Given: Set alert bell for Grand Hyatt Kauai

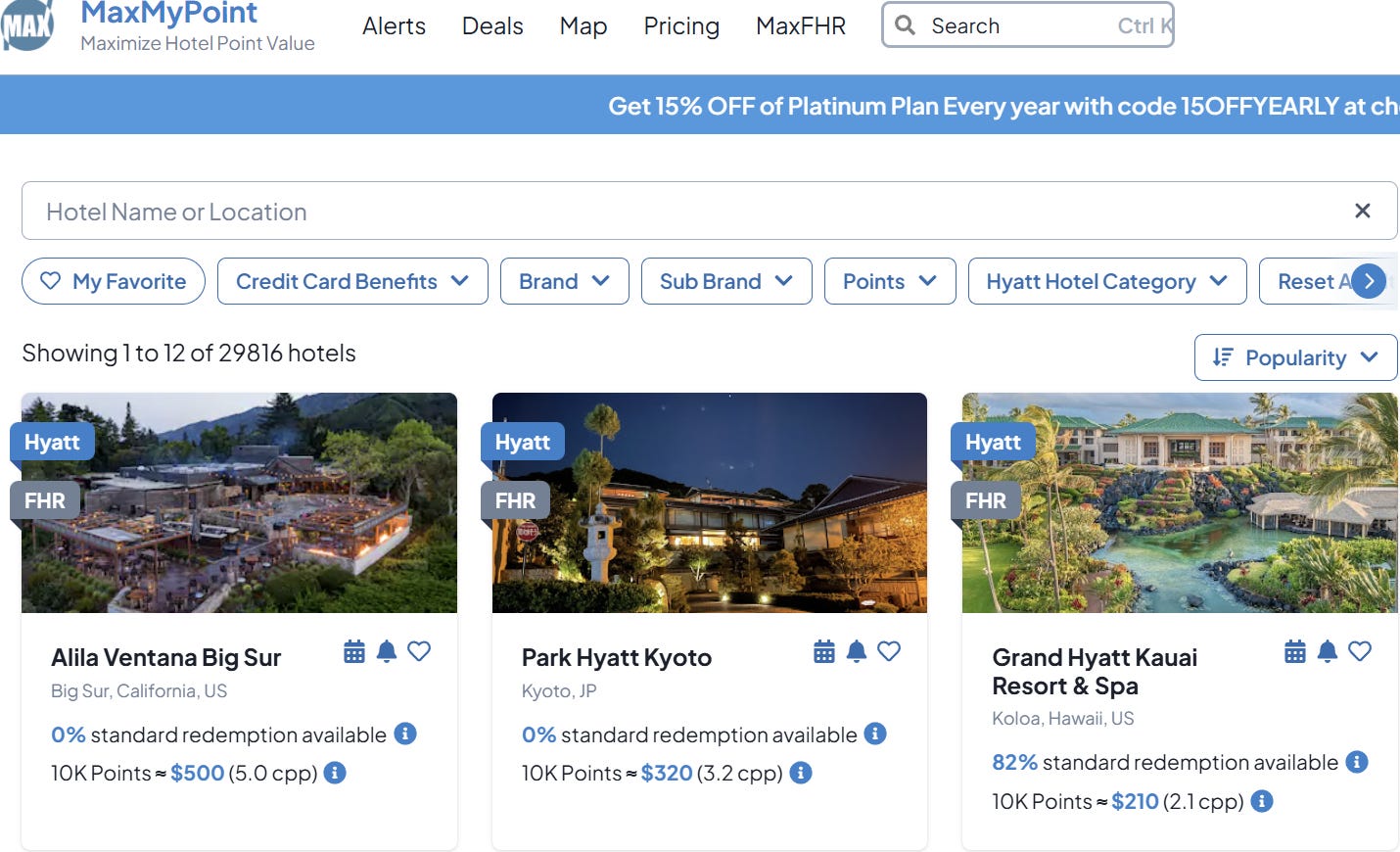Looking at the screenshot, I should 1328,651.
